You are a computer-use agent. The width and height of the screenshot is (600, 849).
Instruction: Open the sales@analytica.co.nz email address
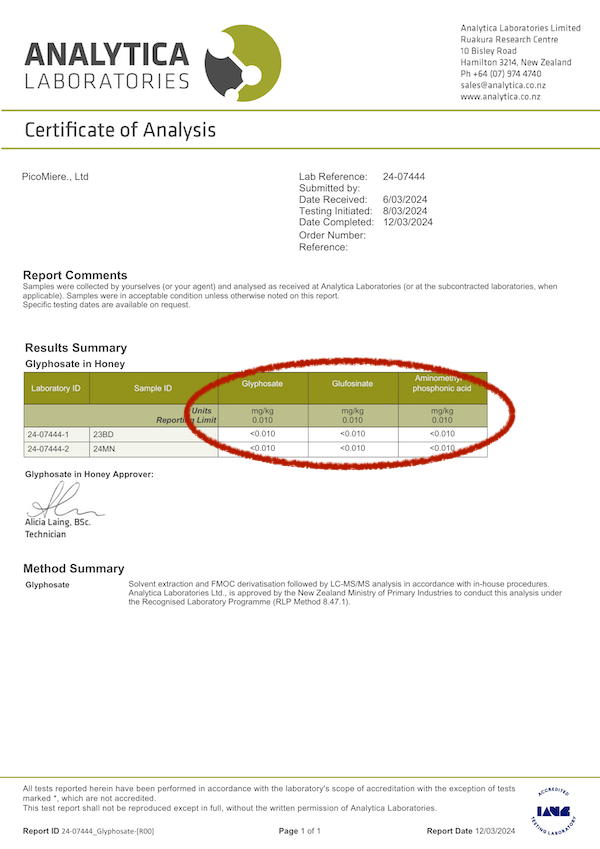pyautogui.click(x=503, y=85)
